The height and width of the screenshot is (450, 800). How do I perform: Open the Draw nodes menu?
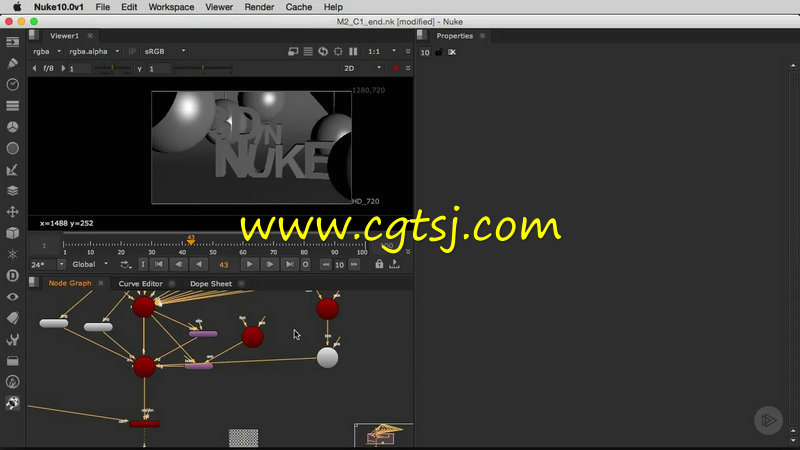coord(13,63)
